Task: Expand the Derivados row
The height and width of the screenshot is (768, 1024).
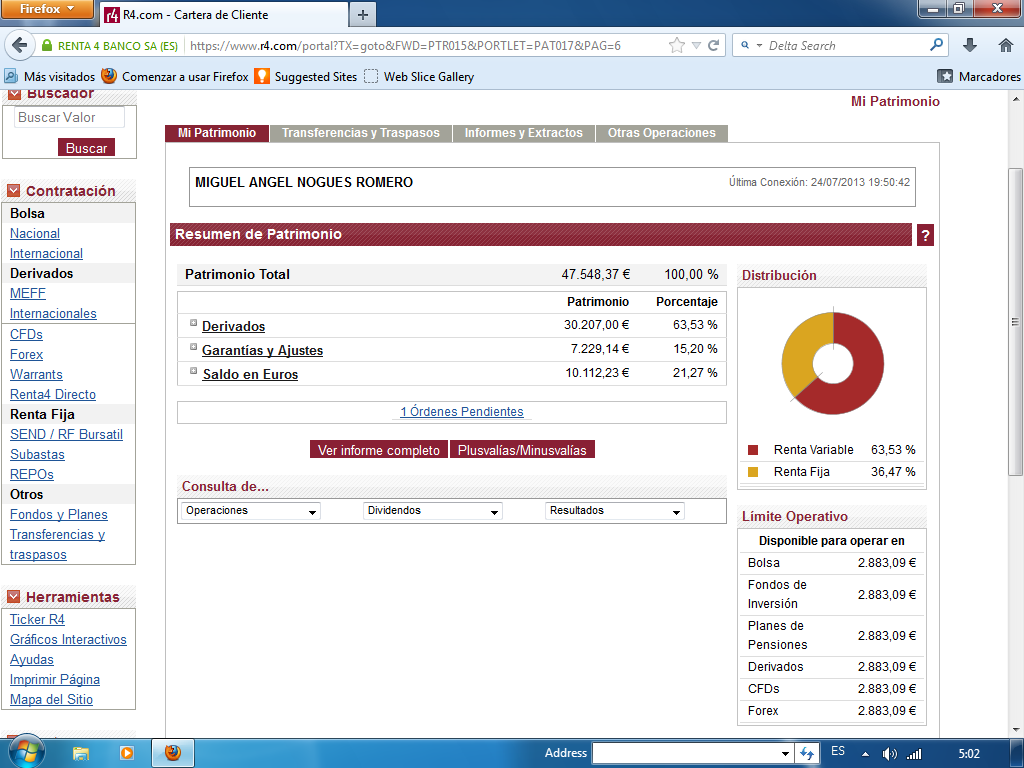Action: tap(194, 323)
